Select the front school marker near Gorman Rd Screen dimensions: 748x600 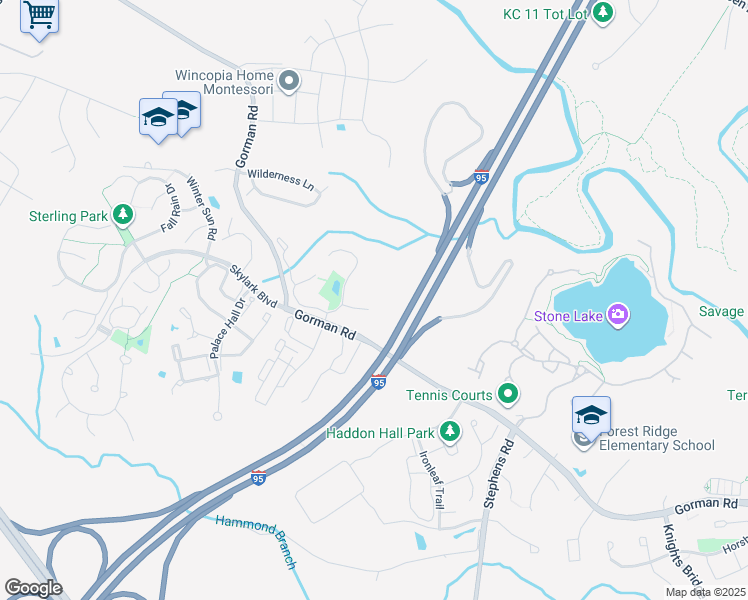(x=158, y=118)
